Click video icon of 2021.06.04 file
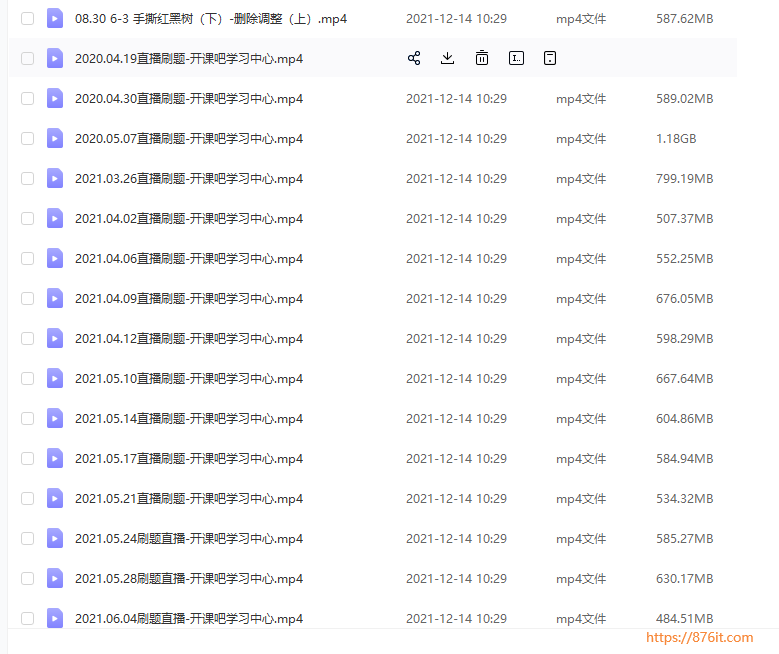 [x=55, y=618]
